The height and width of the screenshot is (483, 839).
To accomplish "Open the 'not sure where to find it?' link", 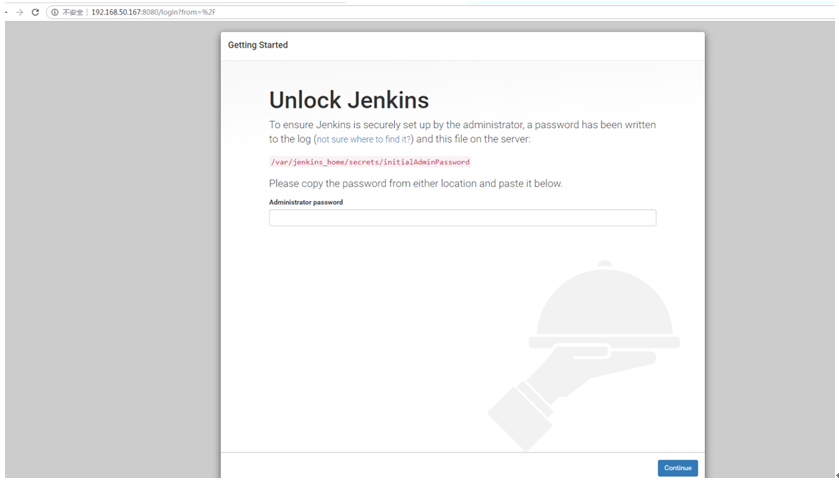I will pos(363,139).
